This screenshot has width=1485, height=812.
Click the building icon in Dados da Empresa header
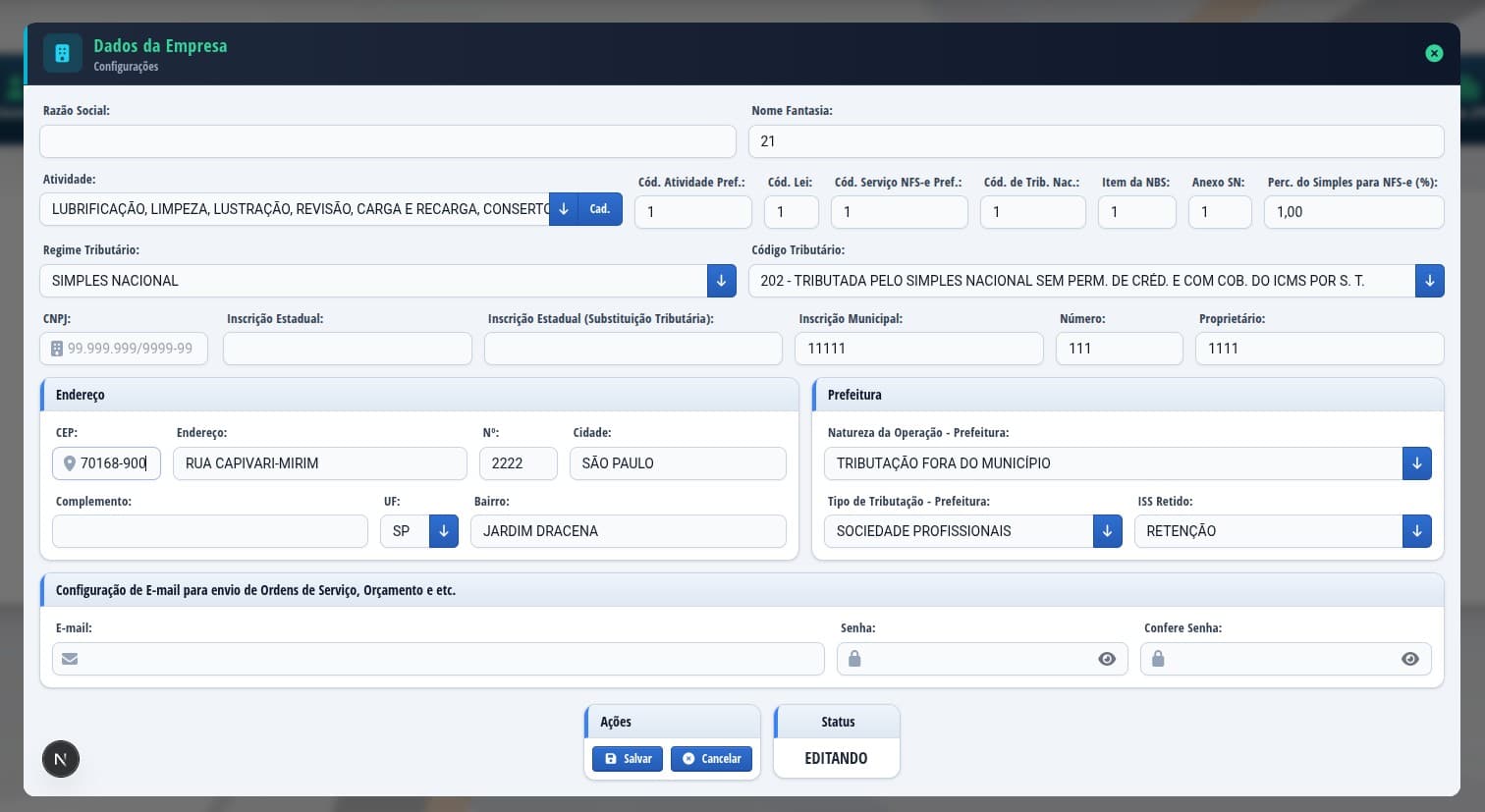click(x=63, y=54)
